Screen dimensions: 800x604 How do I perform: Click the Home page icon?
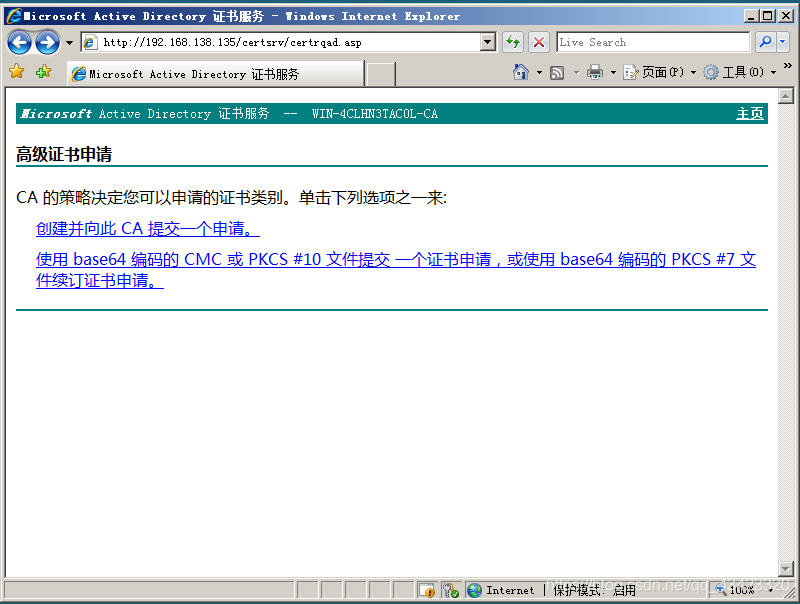[x=521, y=72]
